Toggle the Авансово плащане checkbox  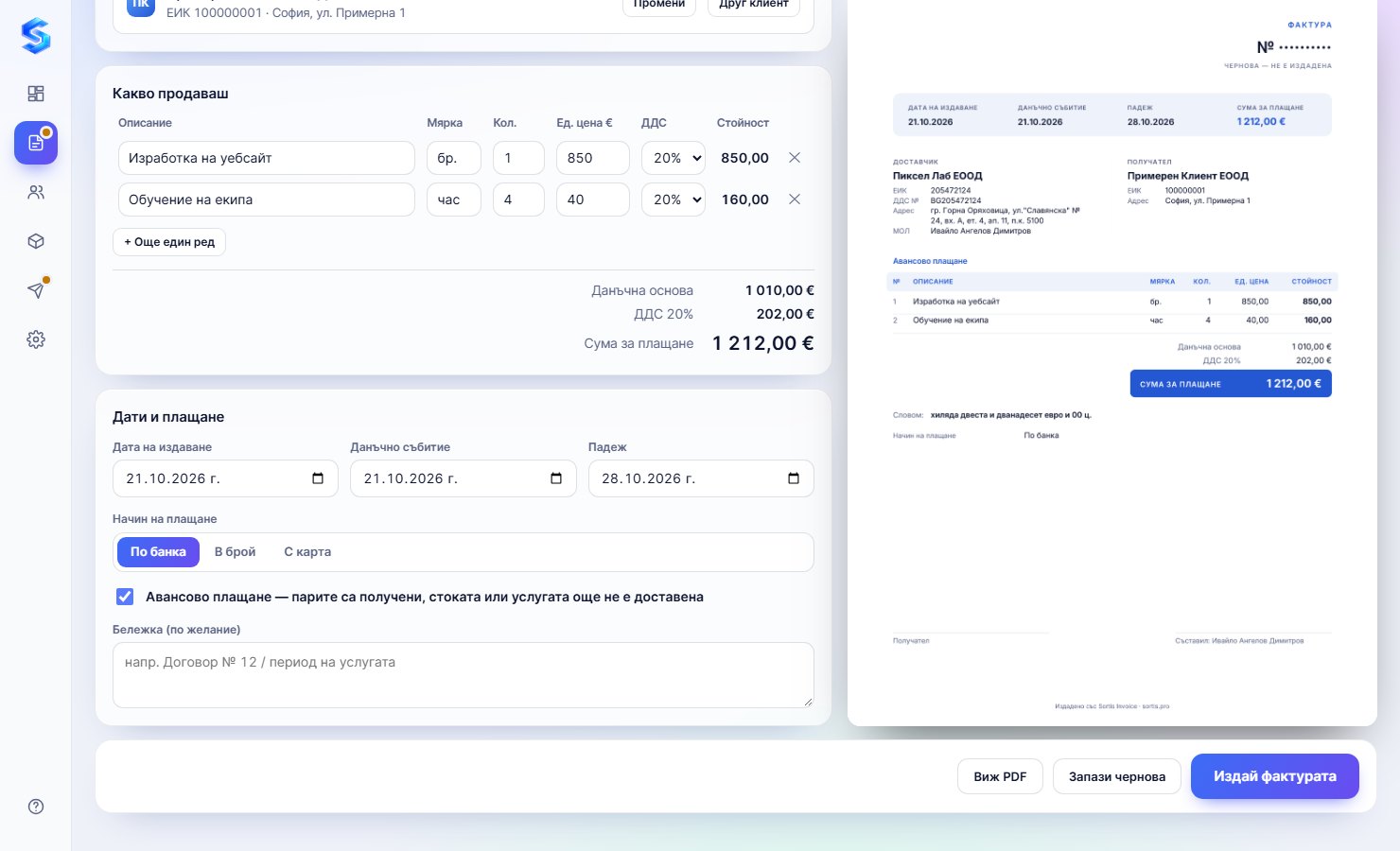click(x=125, y=597)
